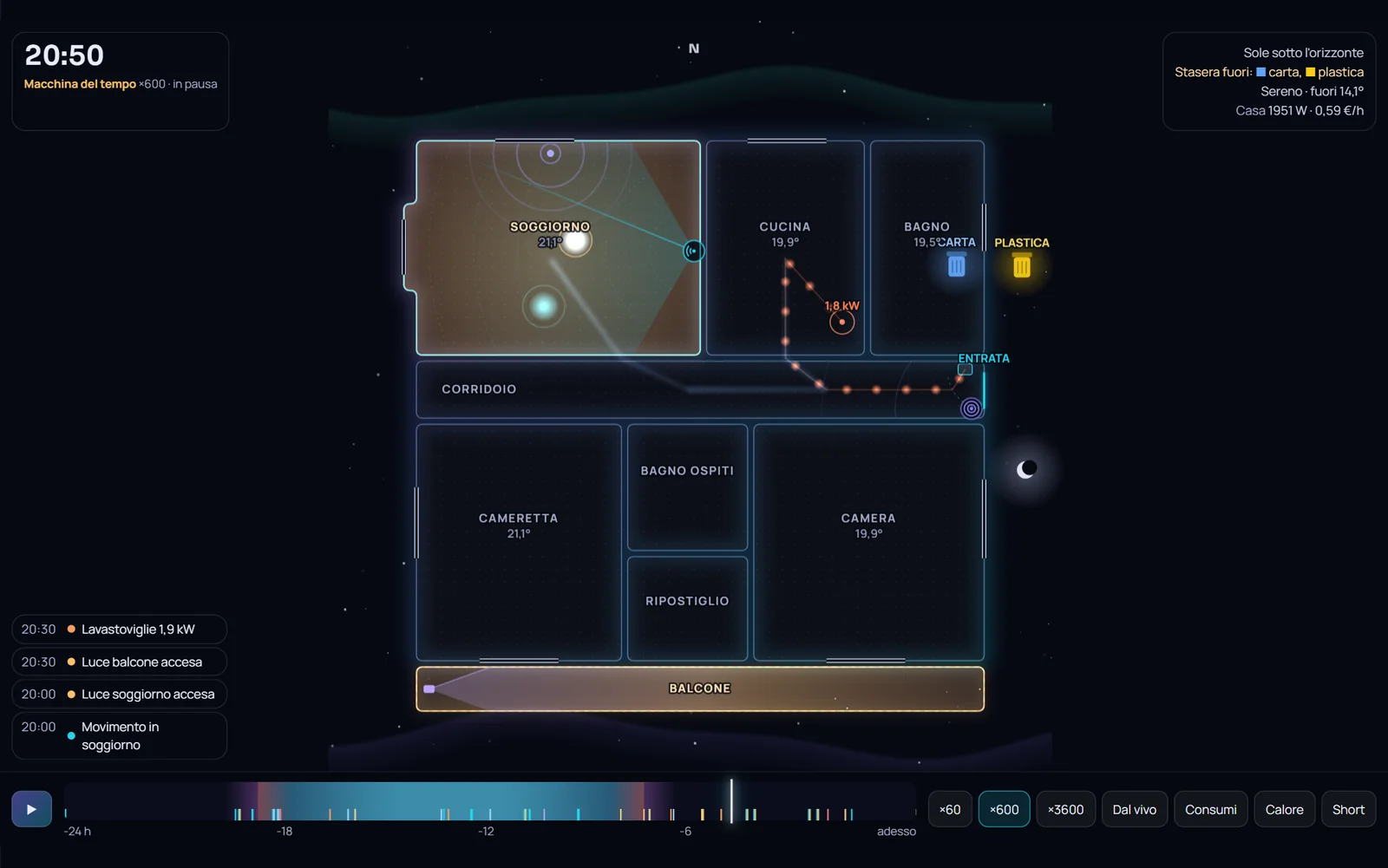Click the ENTRATA door icon
The width and height of the screenshot is (1388, 868).
[x=965, y=369]
